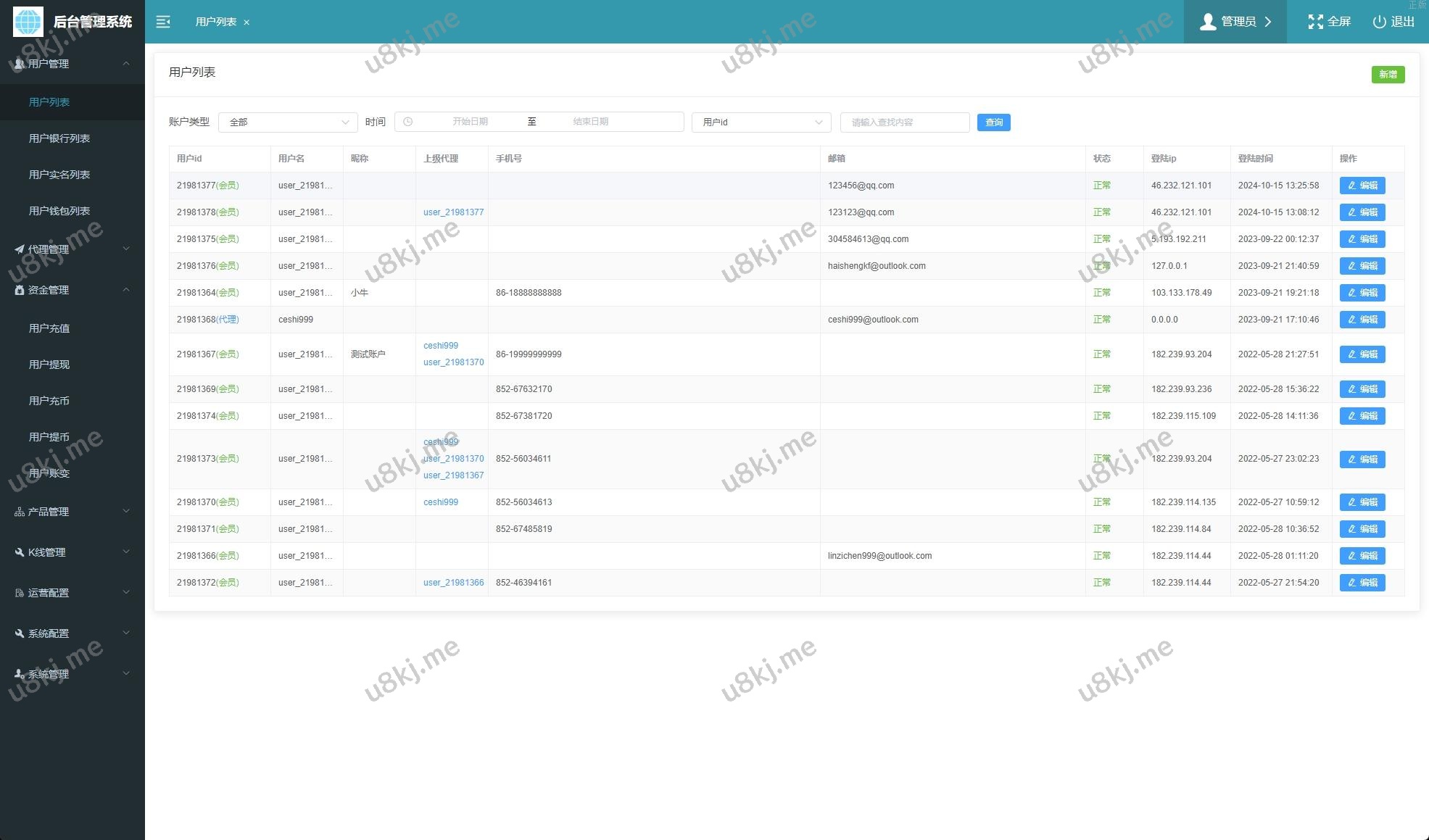
Task: Click the K线管理 wrench icon
Action: coord(20,552)
